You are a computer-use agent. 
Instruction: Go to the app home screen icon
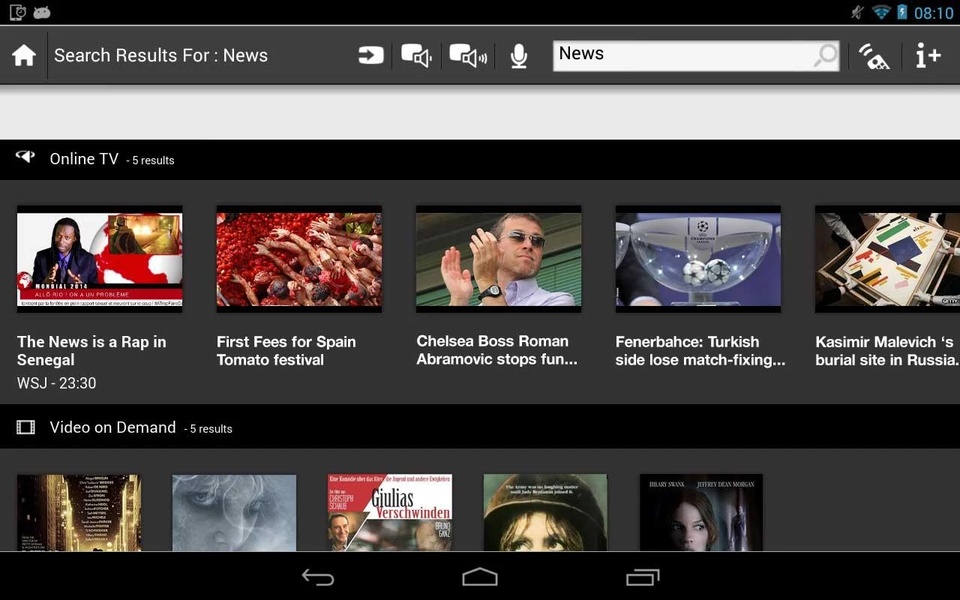coord(24,56)
